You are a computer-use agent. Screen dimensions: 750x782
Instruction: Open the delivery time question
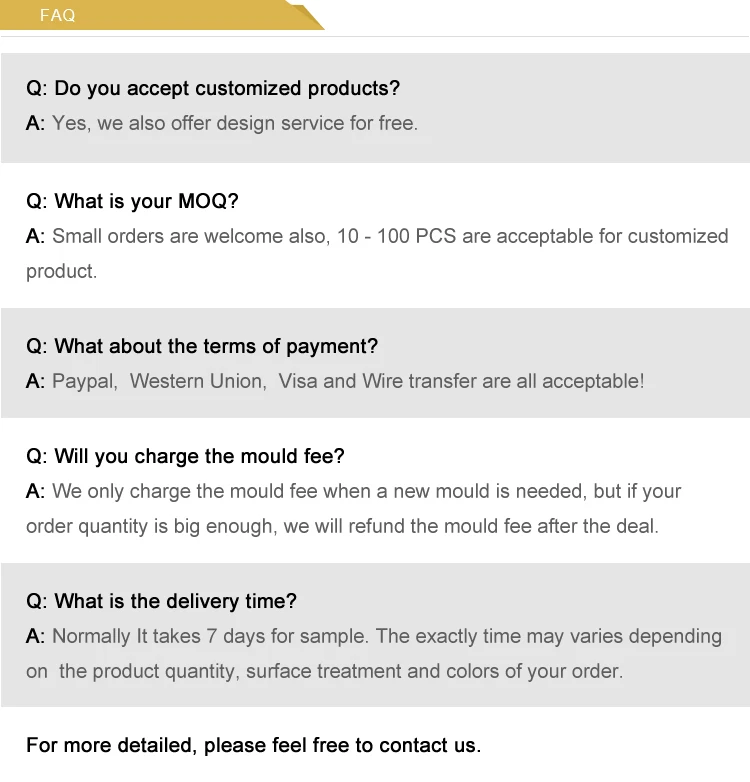(161, 601)
